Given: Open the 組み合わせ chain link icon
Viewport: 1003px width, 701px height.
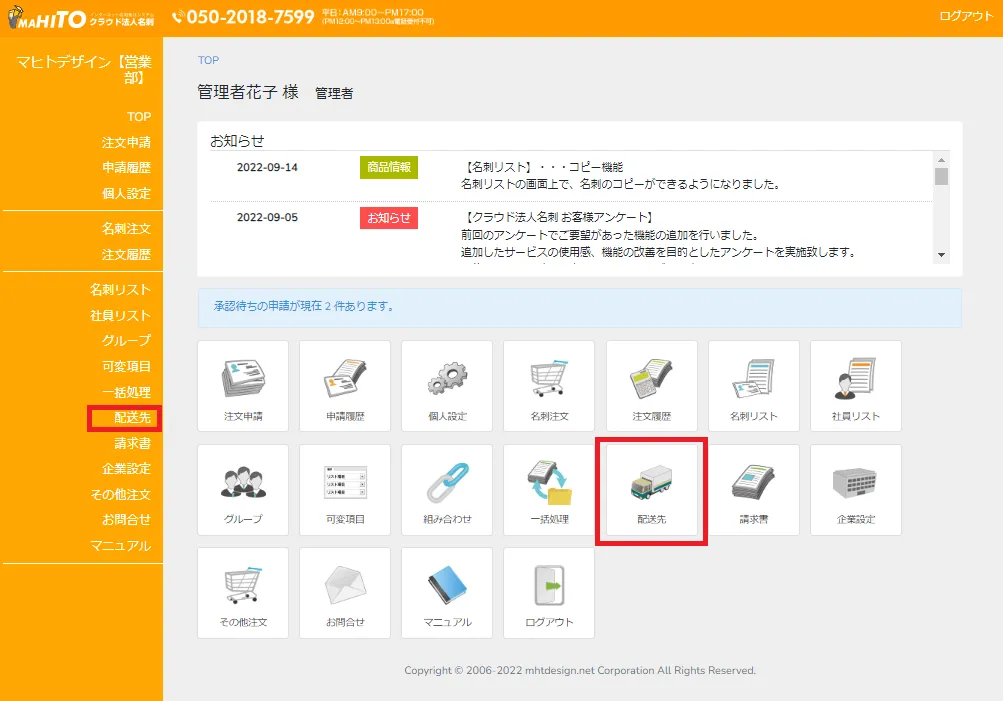Looking at the screenshot, I should [x=446, y=490].
